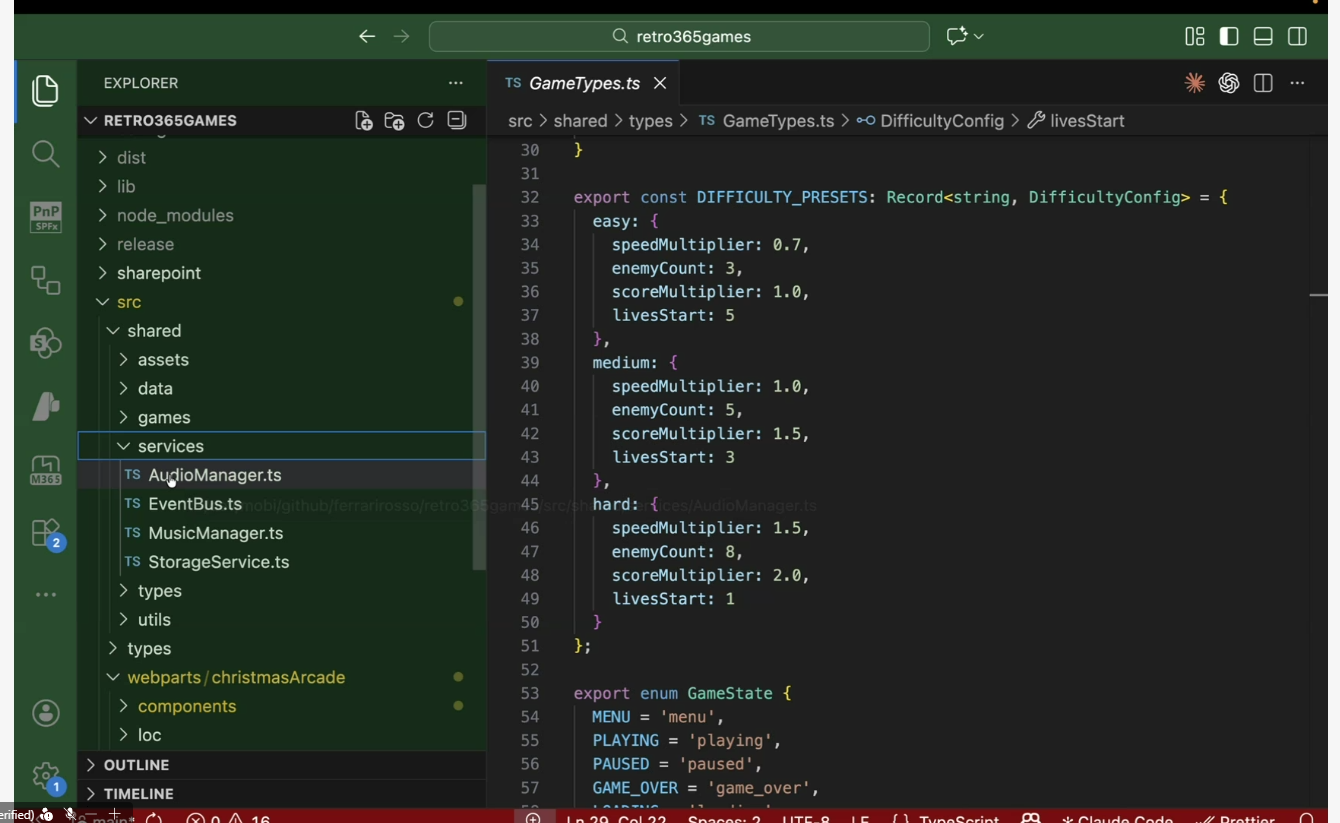Go back using the navigation arrow

(x=367, y=37)
